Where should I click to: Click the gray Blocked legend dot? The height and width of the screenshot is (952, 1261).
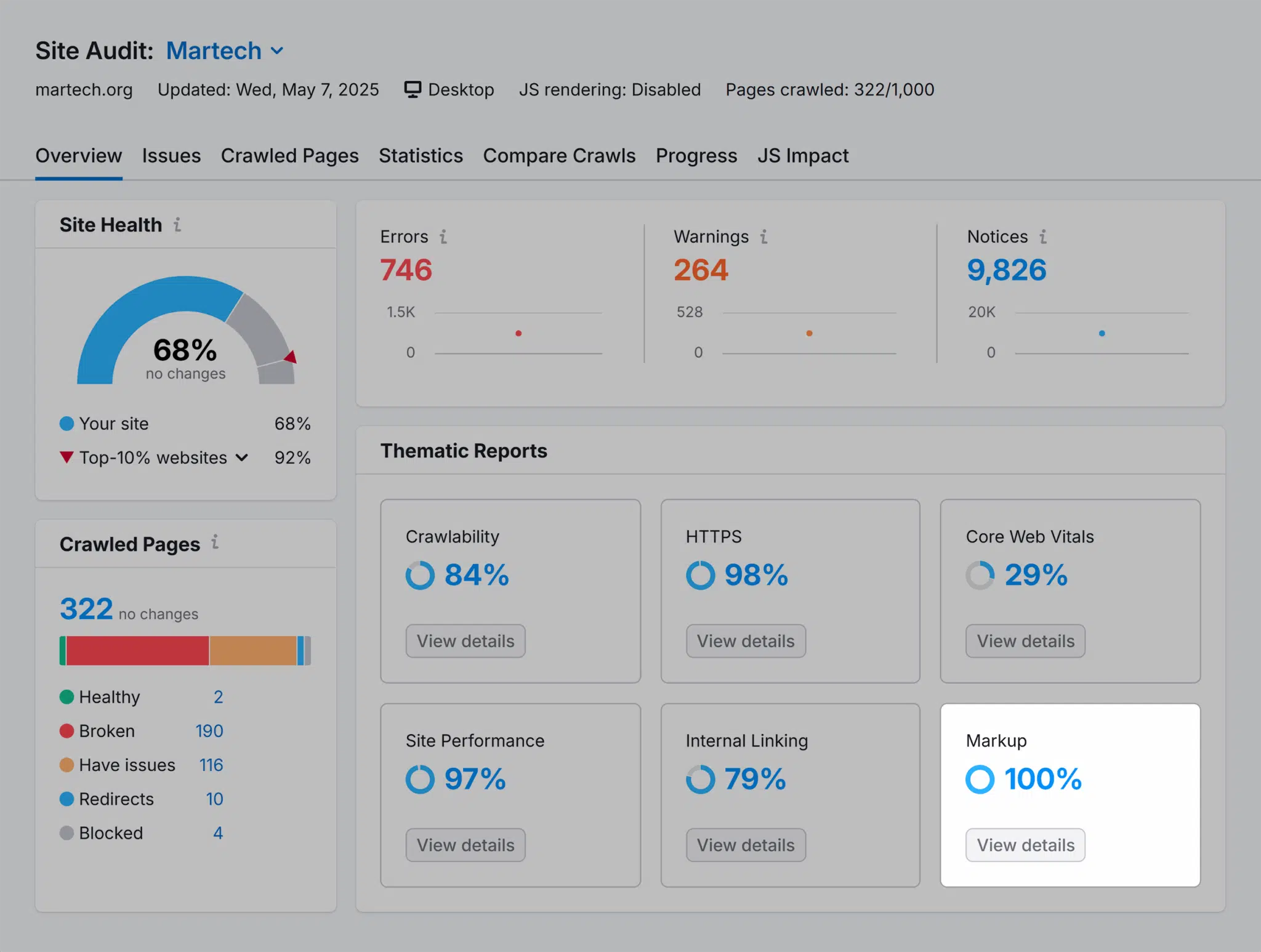pyautogui.click(x=66, y=833)
